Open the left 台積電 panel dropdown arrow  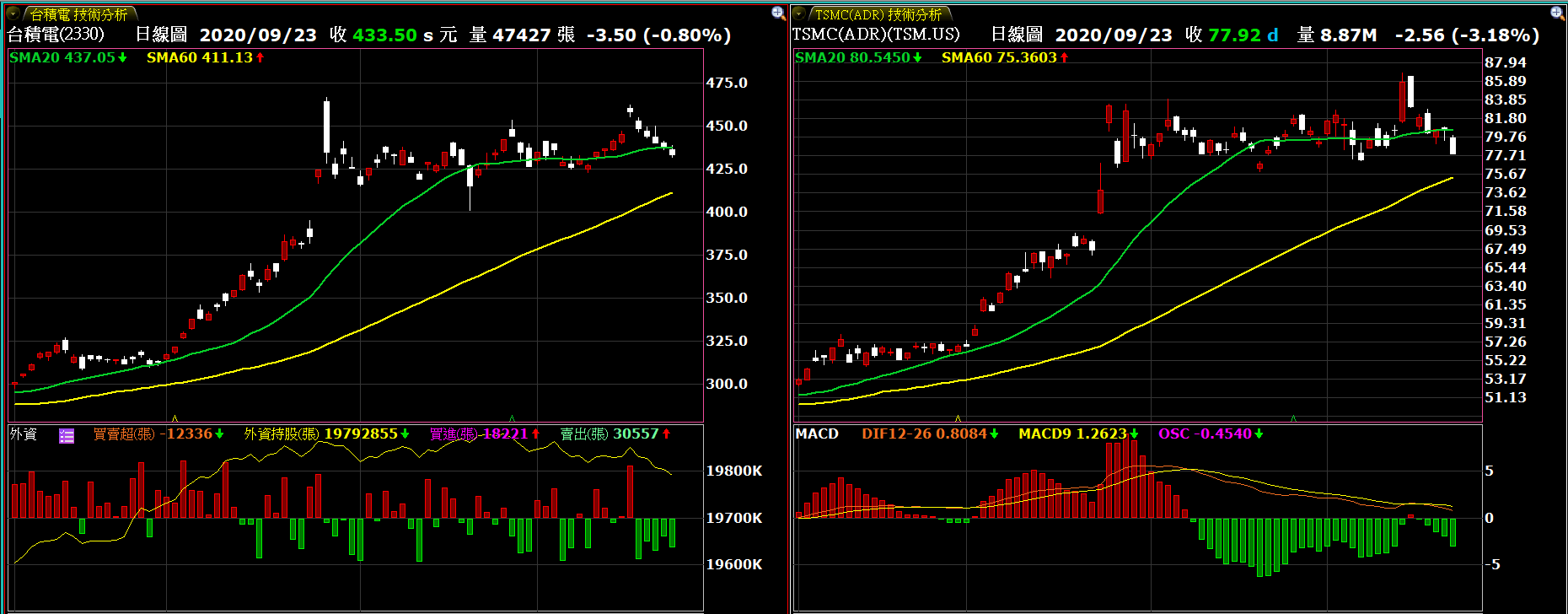pyautogui.click(x=13, y=13)
